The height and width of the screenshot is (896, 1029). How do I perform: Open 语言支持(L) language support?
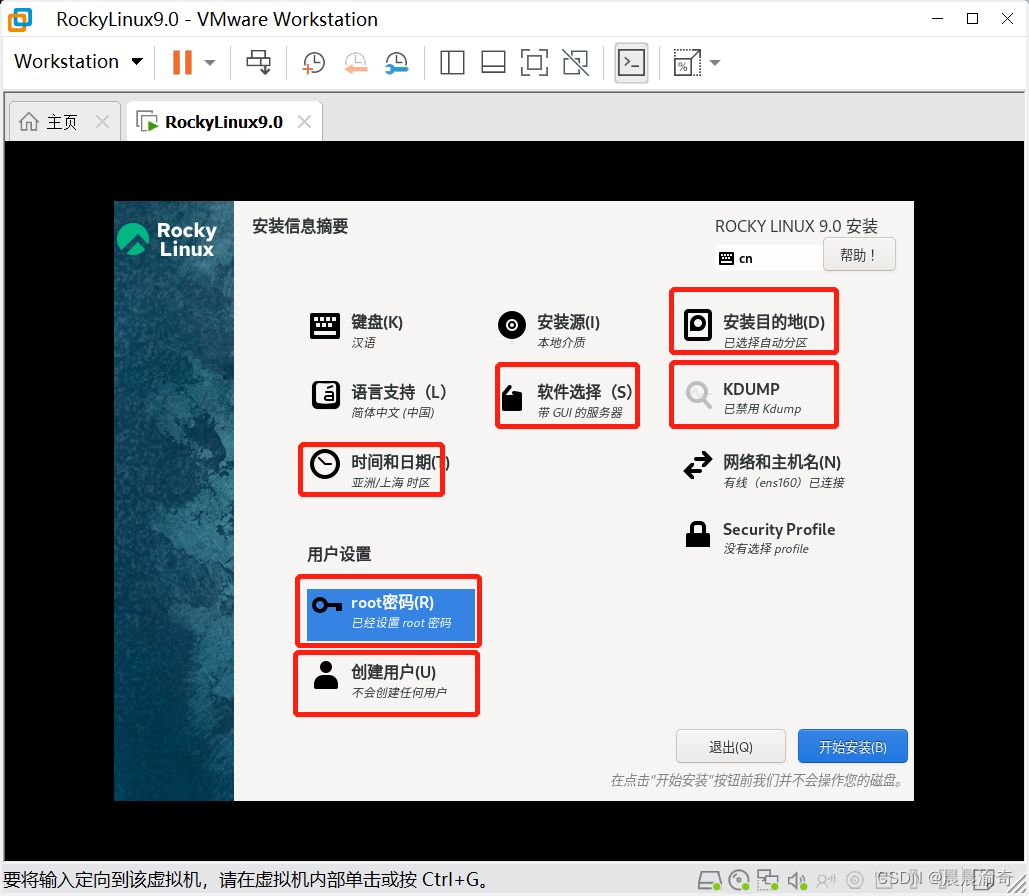(x=379, y=400)
